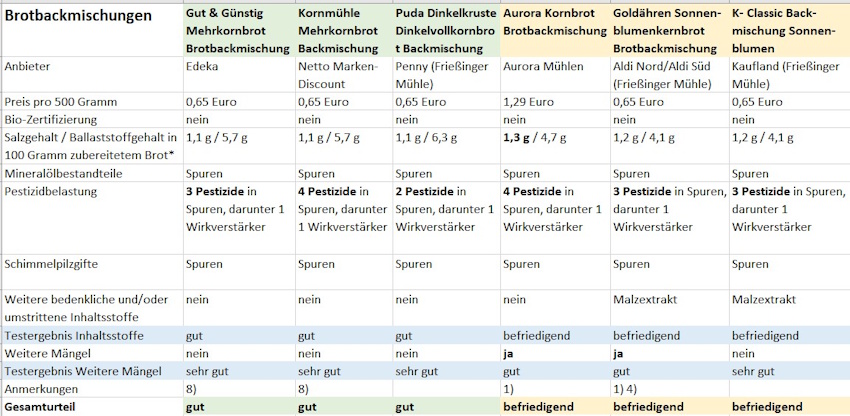Select the '2 Pestizide in Spuren' cell
The width and height of the screenshot is (850, 416).
[x=445, y=208]
